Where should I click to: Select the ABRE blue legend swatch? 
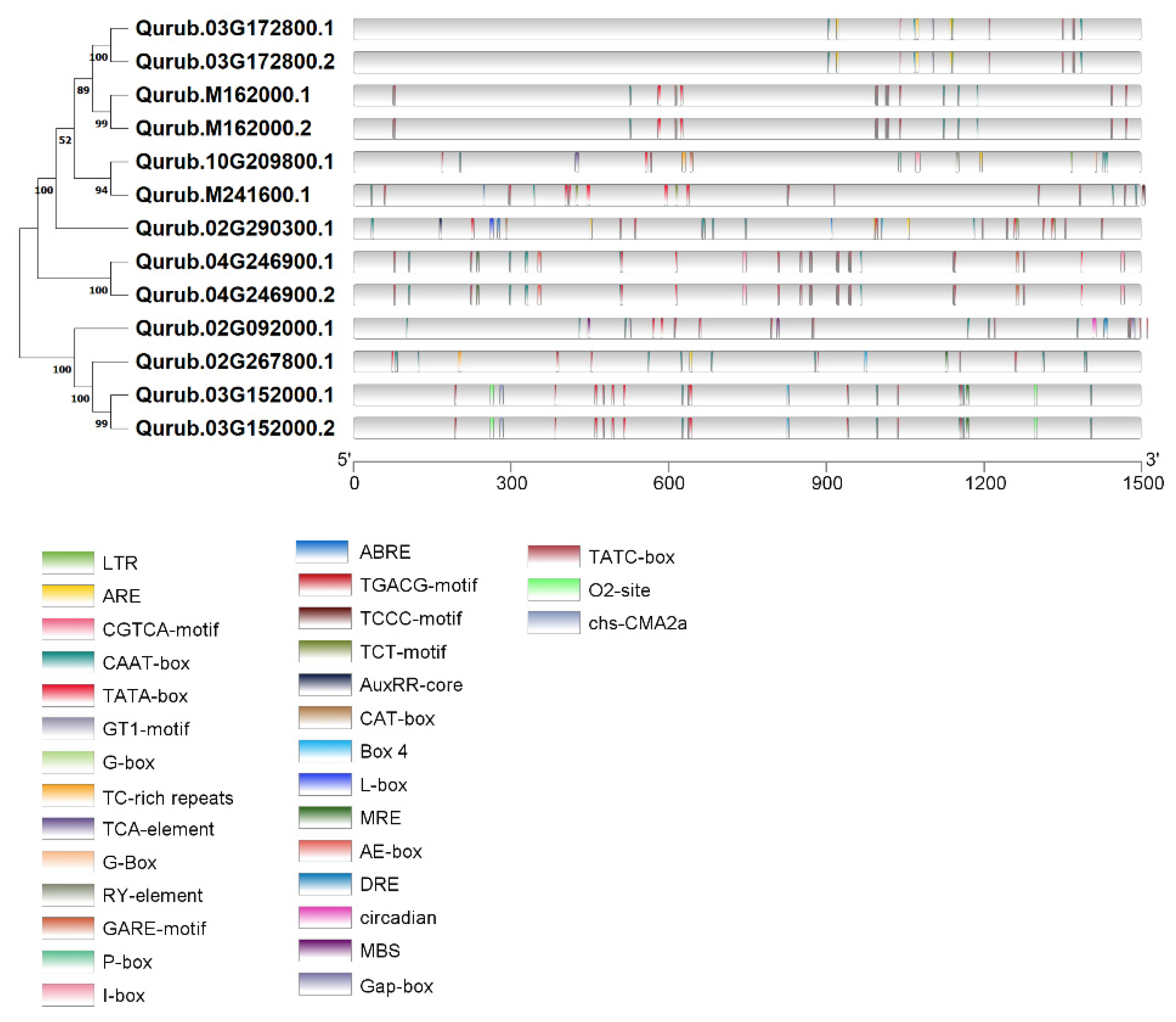pos(322,551)
